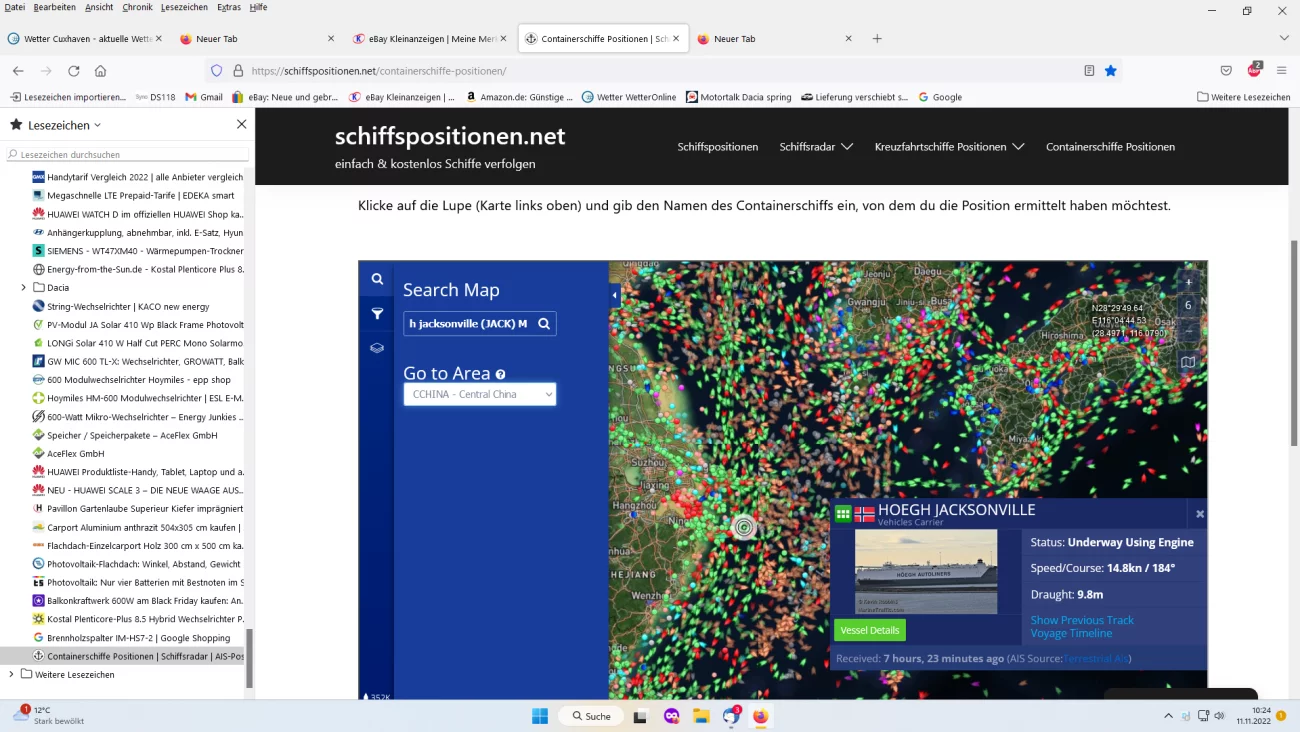The image size is (1300, 732).
Task: Open the Extras menu
Action: [x=229, y=7]
